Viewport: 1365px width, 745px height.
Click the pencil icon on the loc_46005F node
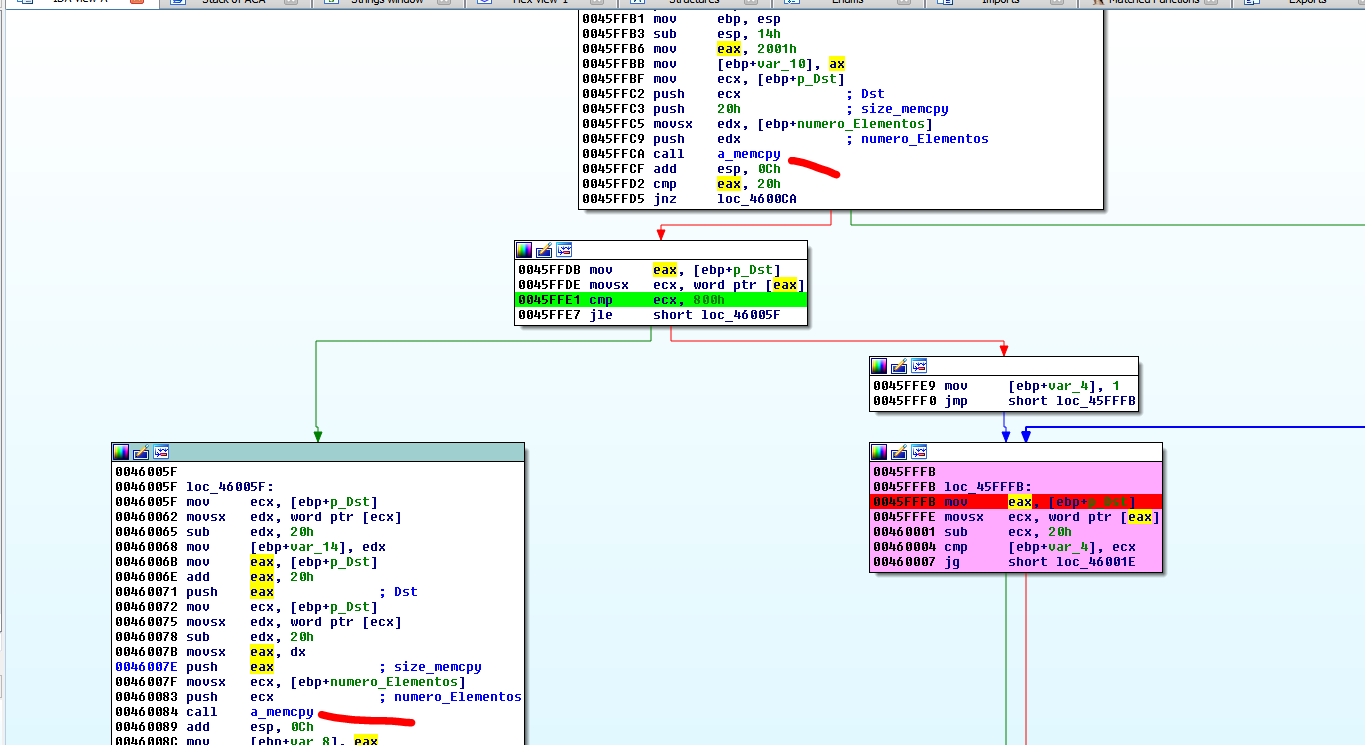point(142,452)
